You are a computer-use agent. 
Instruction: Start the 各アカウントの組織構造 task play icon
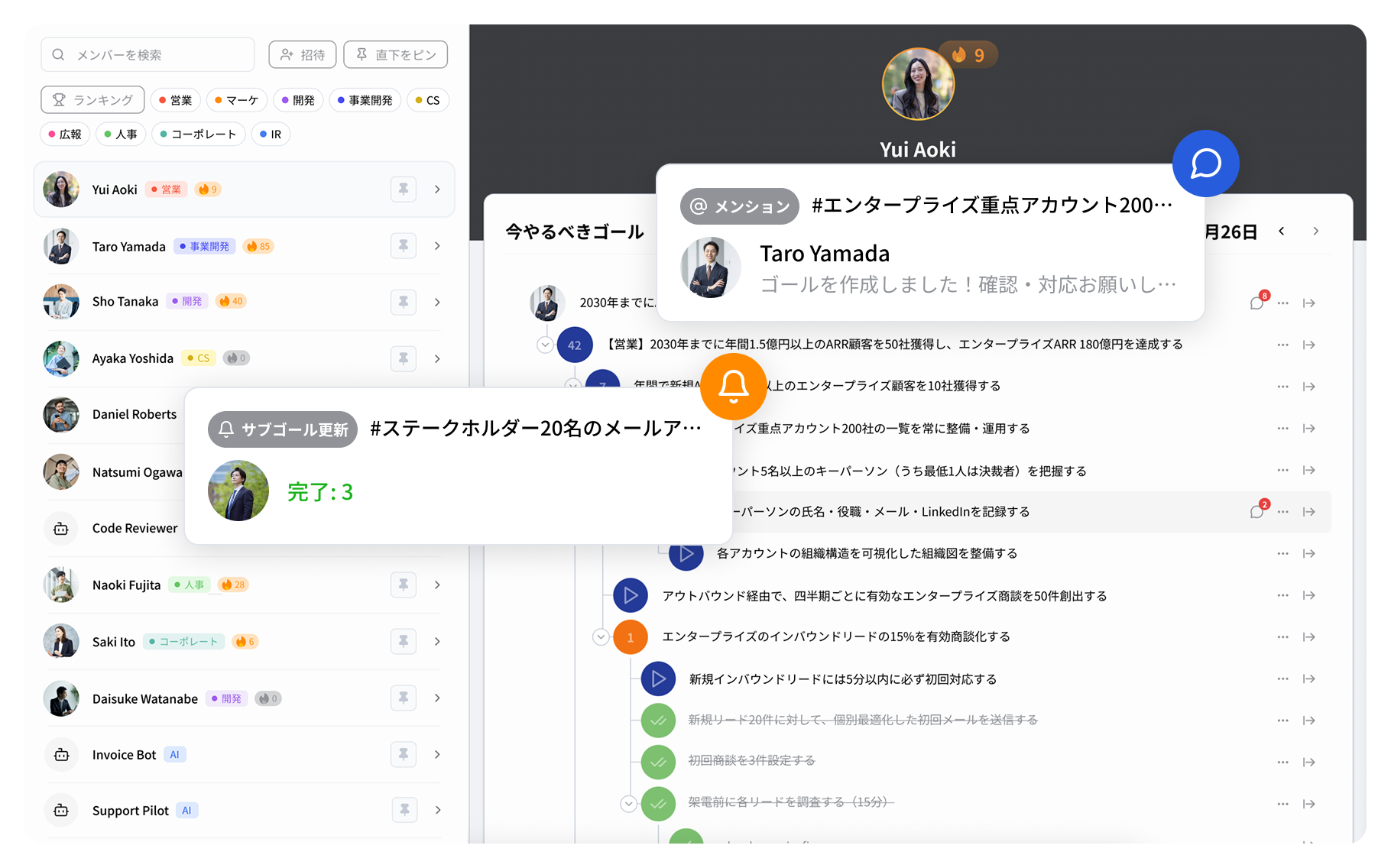[686, 553]
